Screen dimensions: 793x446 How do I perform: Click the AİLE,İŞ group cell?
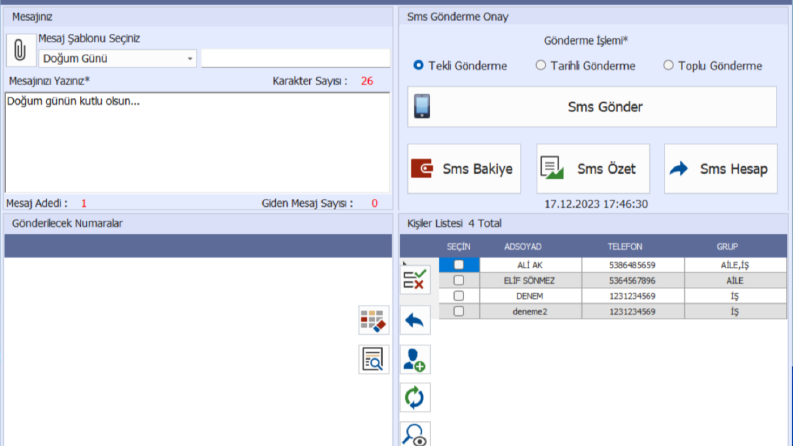tap(735, 265)
